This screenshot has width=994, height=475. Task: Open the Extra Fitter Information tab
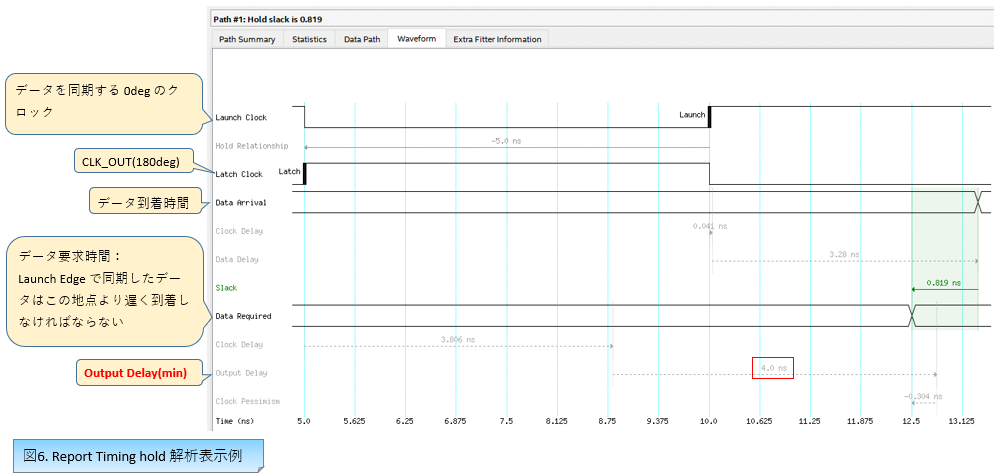pyautogui.click(x=497, y=39)
